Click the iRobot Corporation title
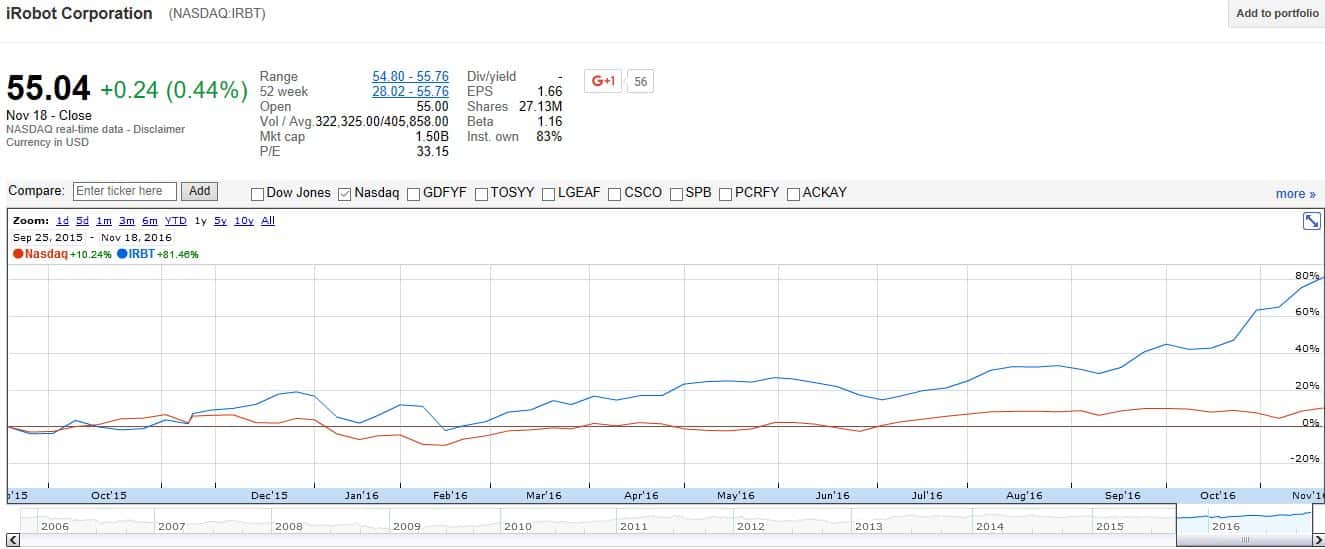Image resolution: width=1325 pixels, height=549 pixels. point(80,14)
